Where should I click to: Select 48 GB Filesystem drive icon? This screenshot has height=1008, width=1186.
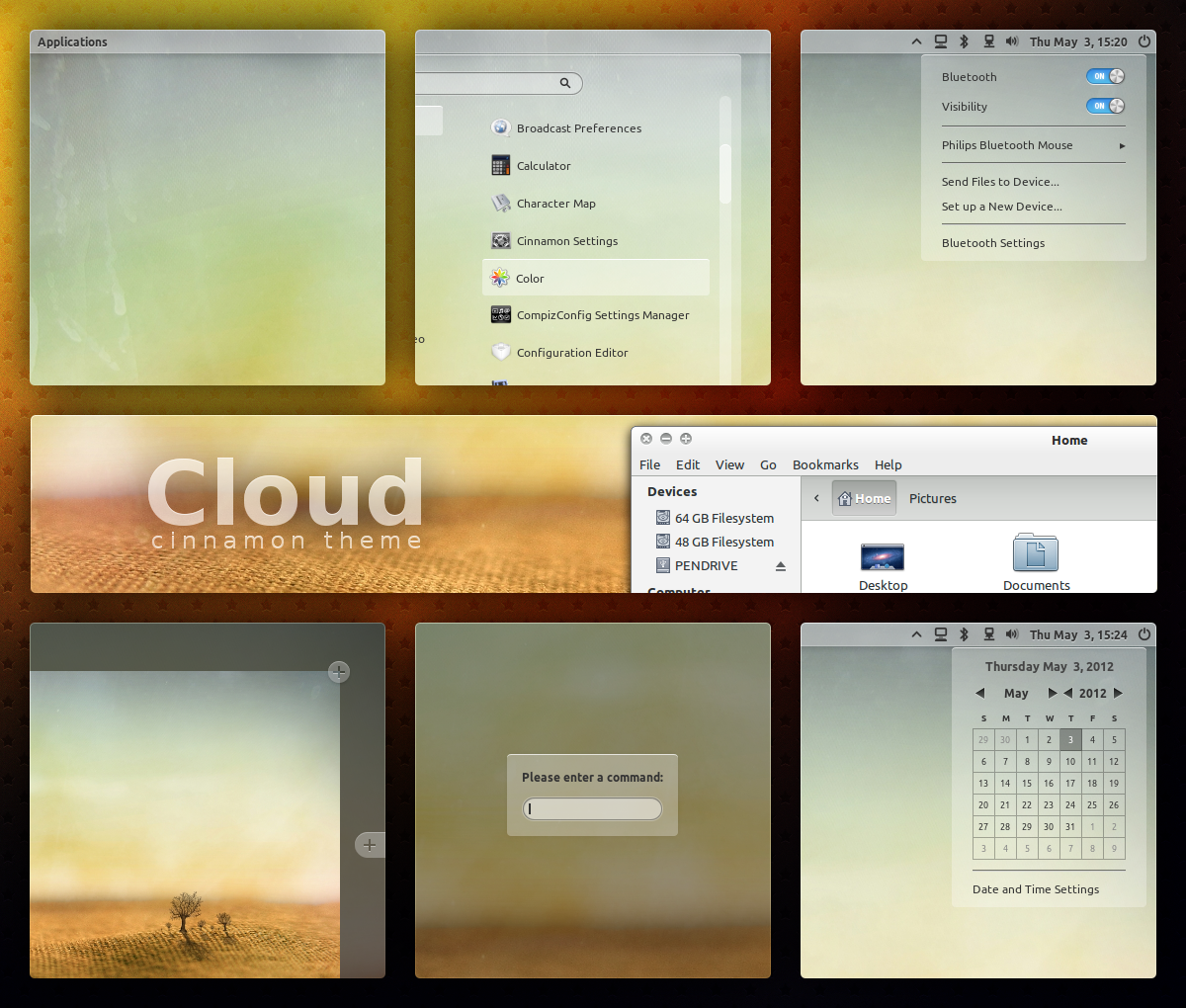click(663, 542)
